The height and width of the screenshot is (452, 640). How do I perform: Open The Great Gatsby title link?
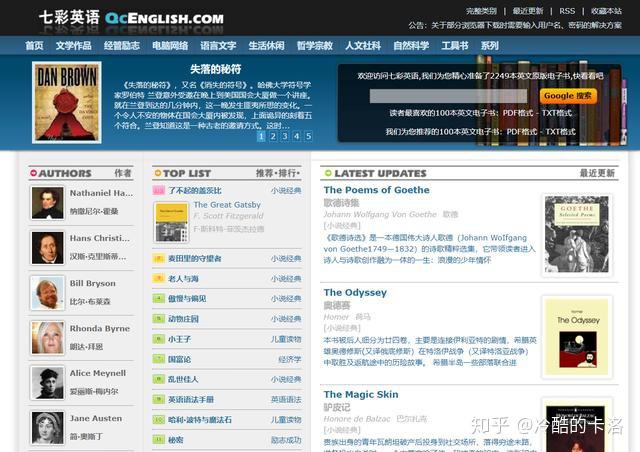coord(227,205)
